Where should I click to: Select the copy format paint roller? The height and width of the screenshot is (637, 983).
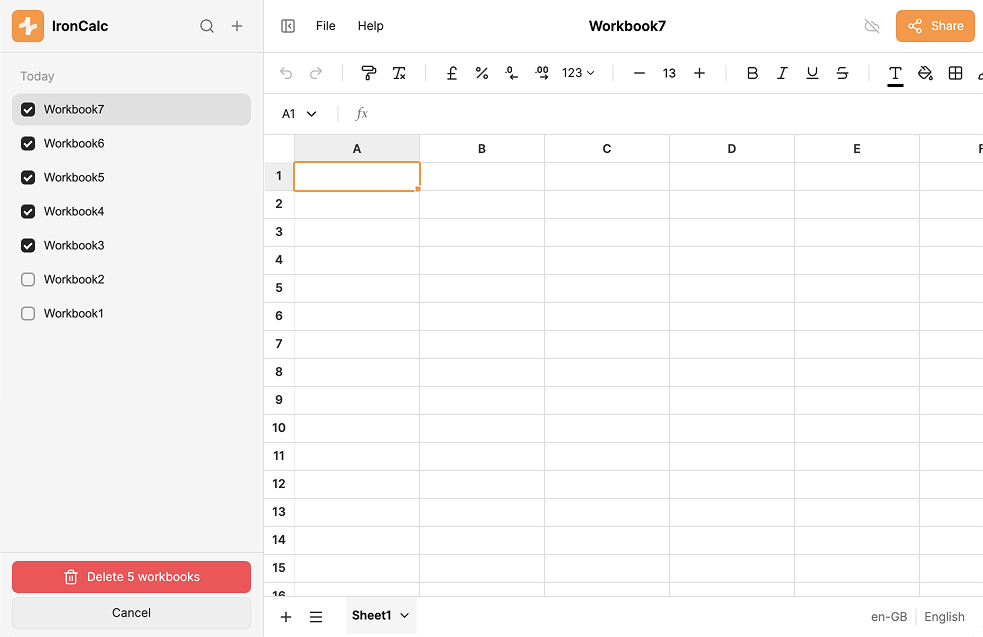[369, 73]
